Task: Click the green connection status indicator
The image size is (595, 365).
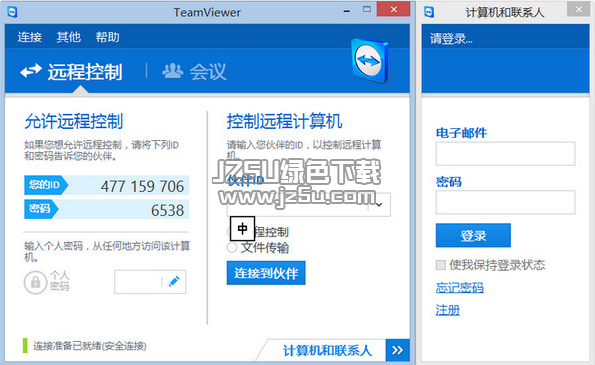Action: tap(25, 346)
